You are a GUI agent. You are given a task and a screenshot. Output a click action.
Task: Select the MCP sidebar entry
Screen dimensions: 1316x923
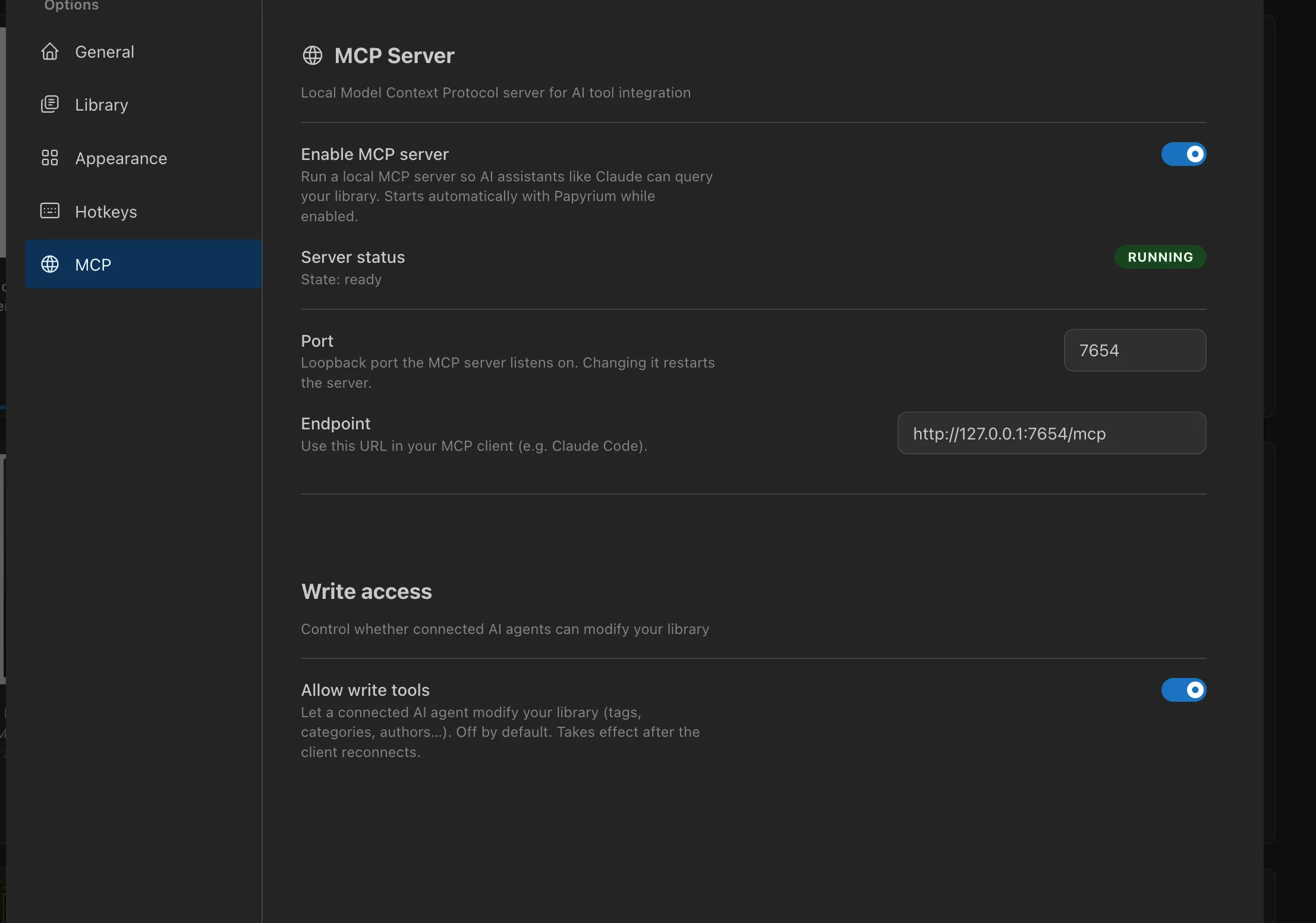(143, 264)
